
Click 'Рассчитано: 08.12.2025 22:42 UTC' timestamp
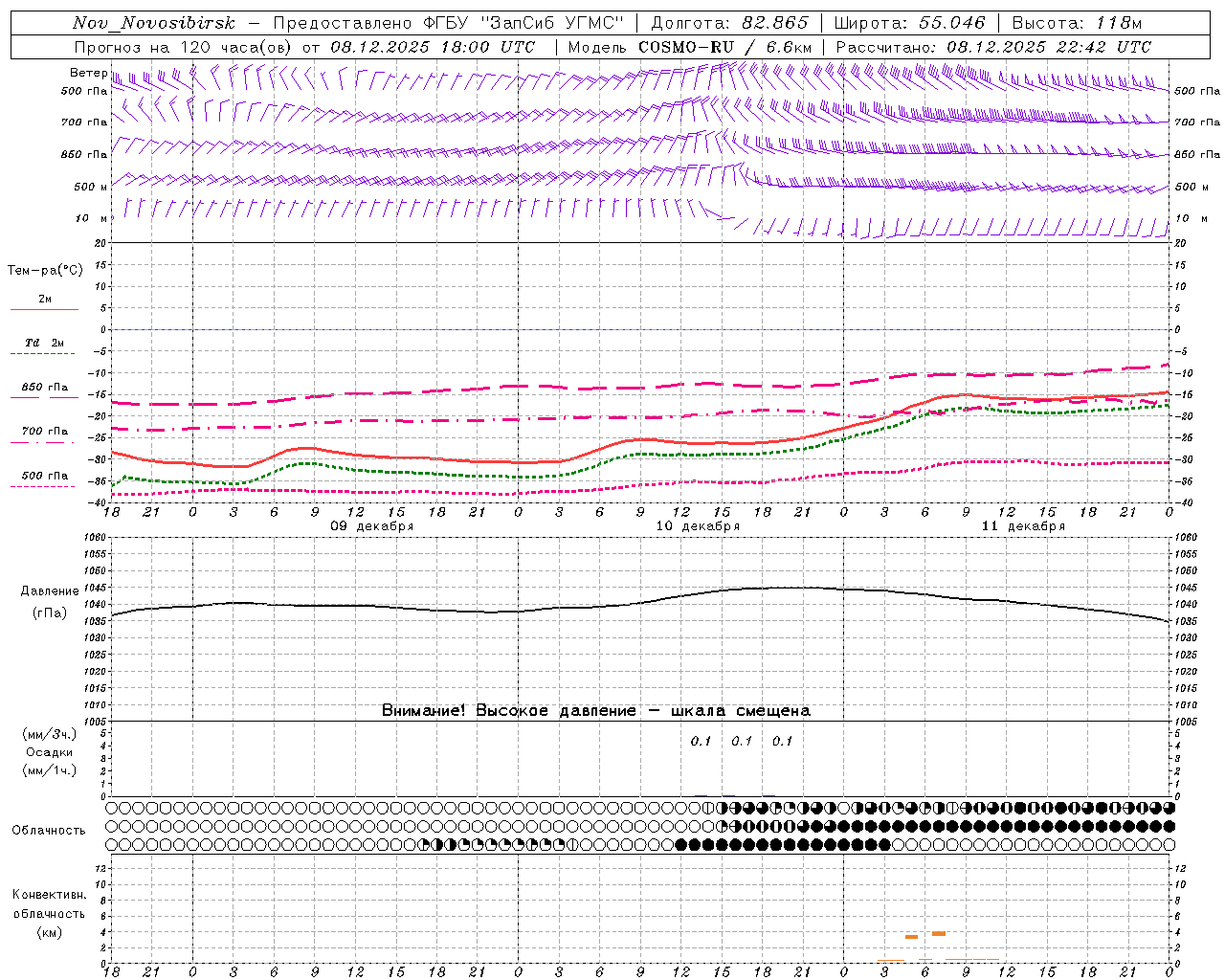coord(993,47)
